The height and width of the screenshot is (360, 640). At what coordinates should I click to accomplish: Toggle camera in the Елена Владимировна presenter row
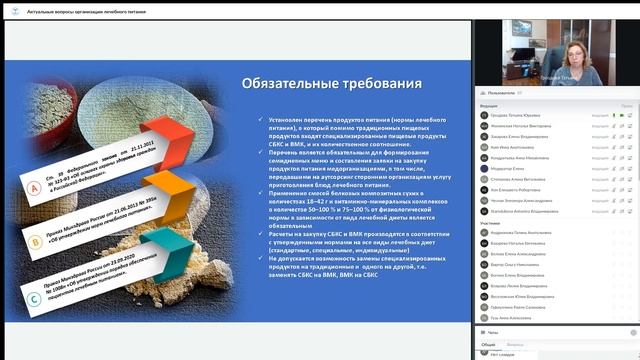[x=622, y=137]
